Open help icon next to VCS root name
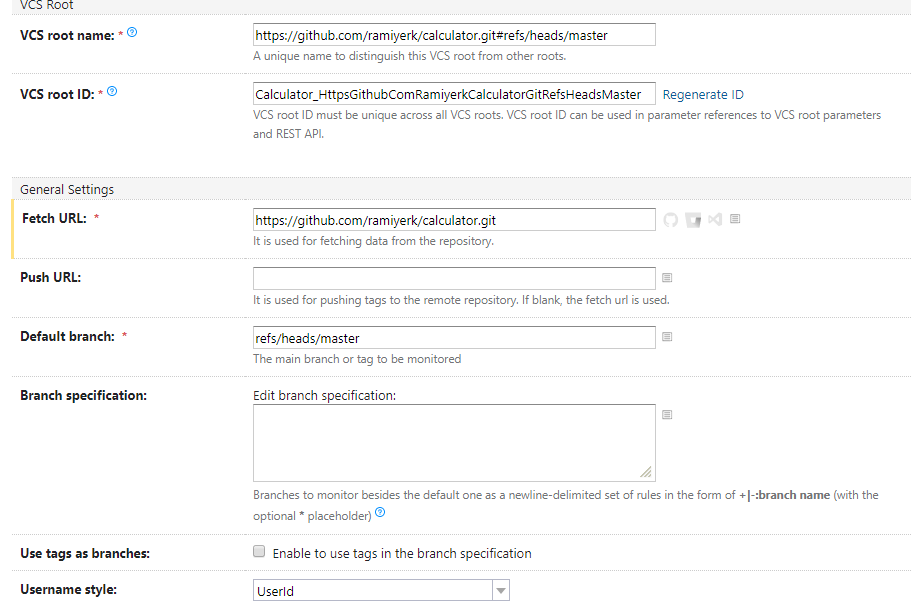Screen dimensions: 913x604 point(133,33)
